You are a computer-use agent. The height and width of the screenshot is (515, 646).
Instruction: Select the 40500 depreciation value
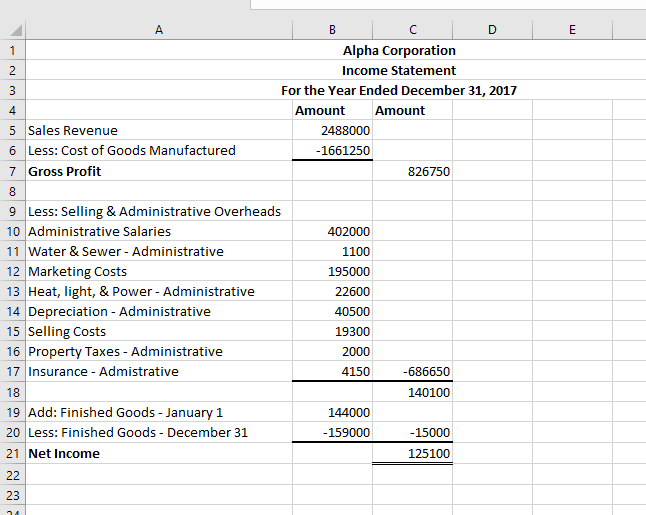(x=332, y=311)
